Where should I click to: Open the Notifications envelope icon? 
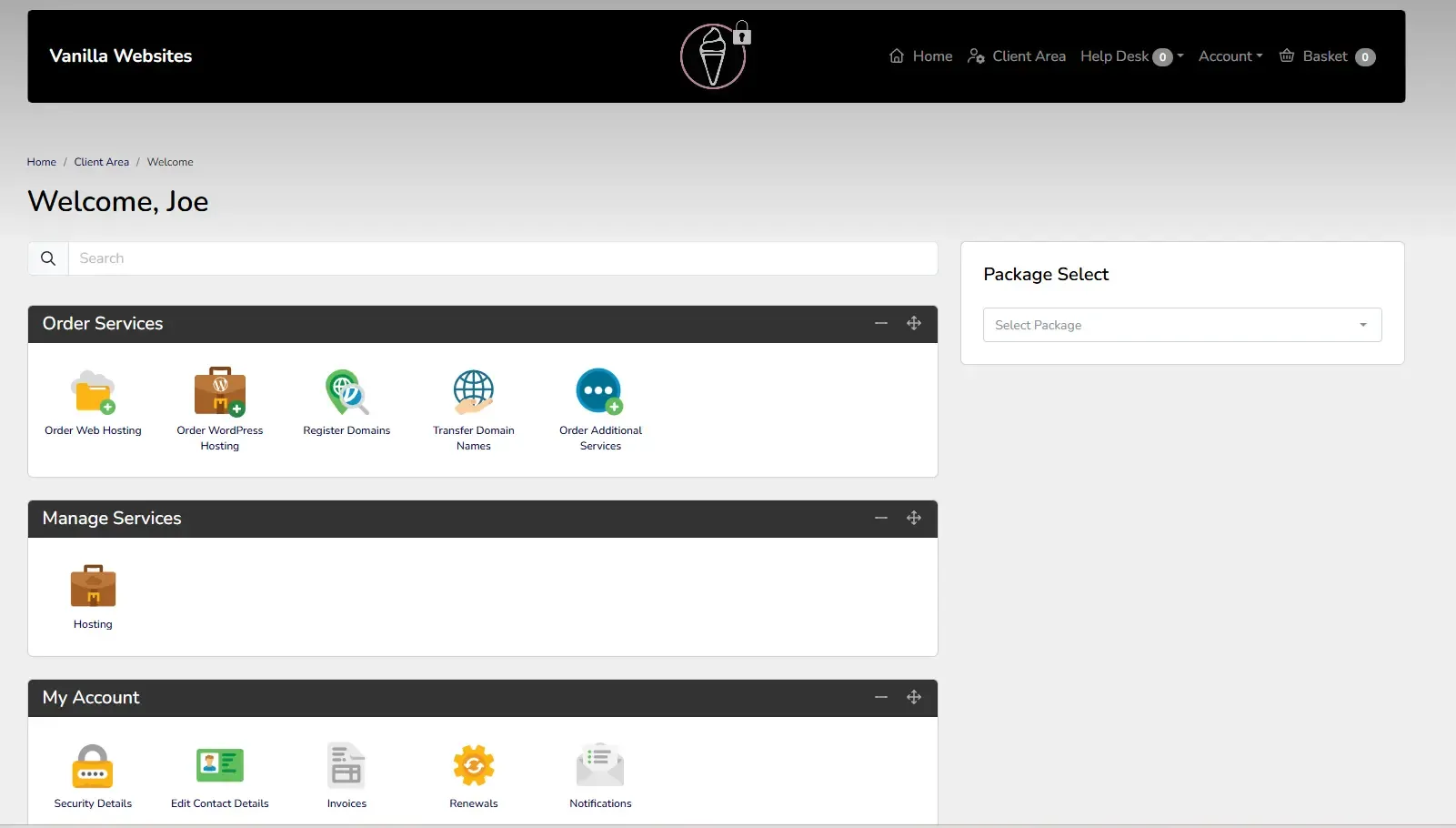[x=599, y=766]
